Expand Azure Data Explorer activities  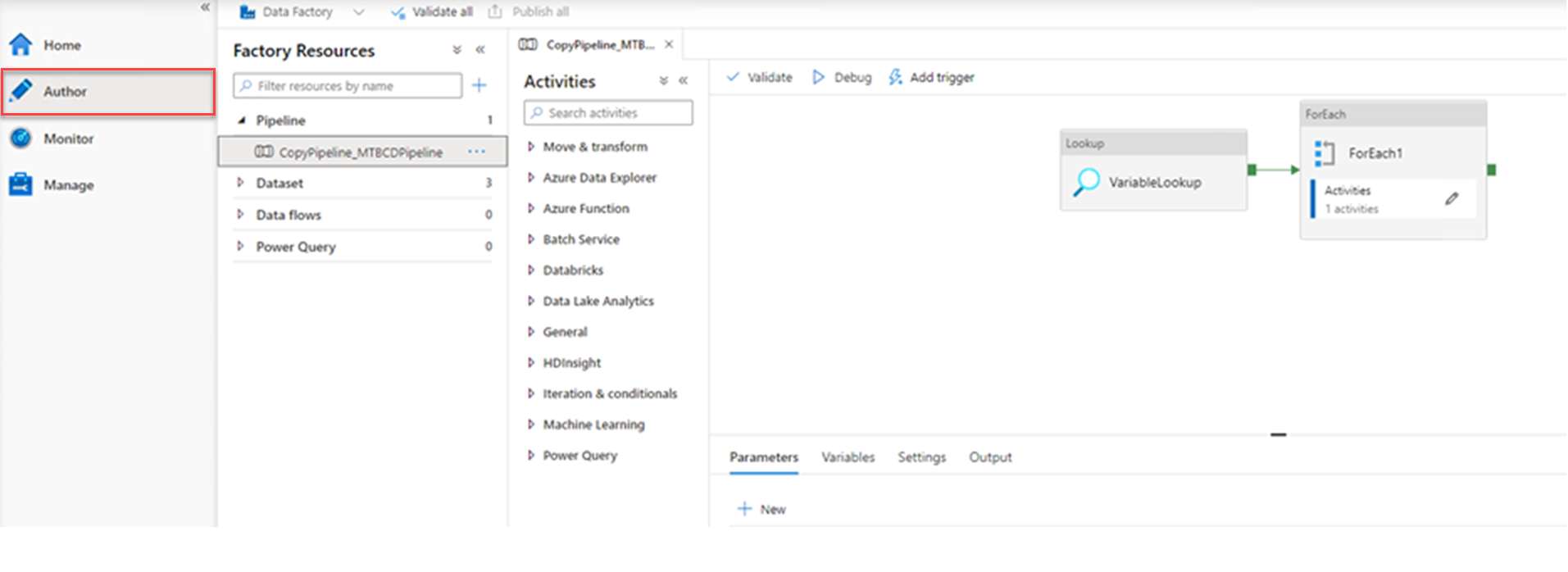(530, 177)
